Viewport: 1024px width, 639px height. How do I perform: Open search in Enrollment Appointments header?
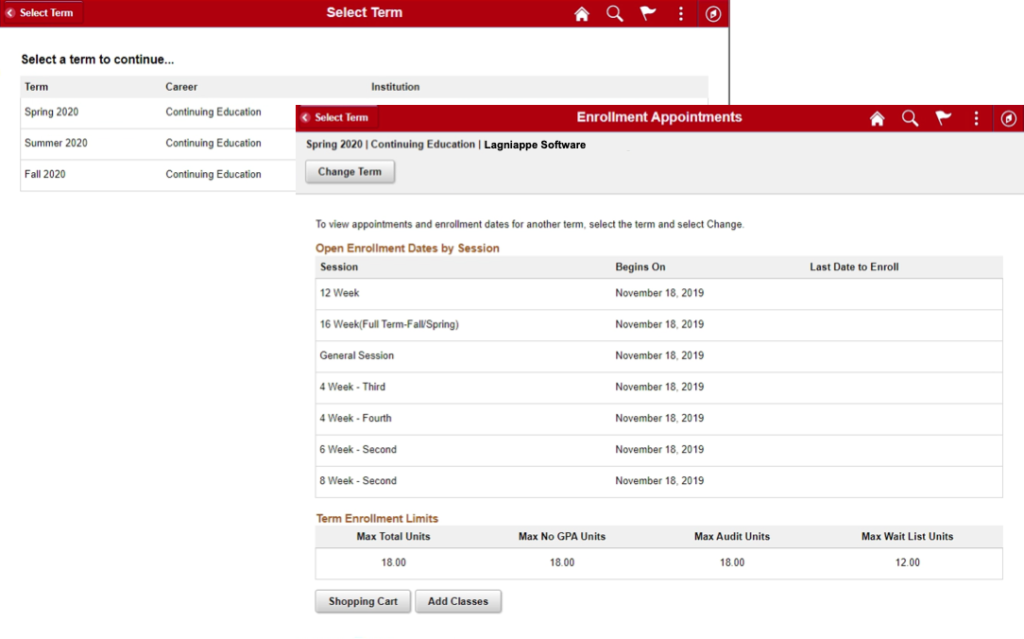(x=910, y=118)
